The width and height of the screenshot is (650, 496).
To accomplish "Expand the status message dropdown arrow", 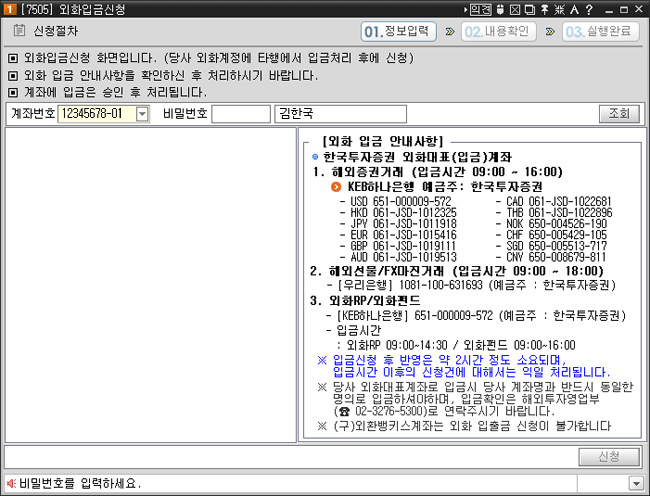I will click(x=636, y=483).
